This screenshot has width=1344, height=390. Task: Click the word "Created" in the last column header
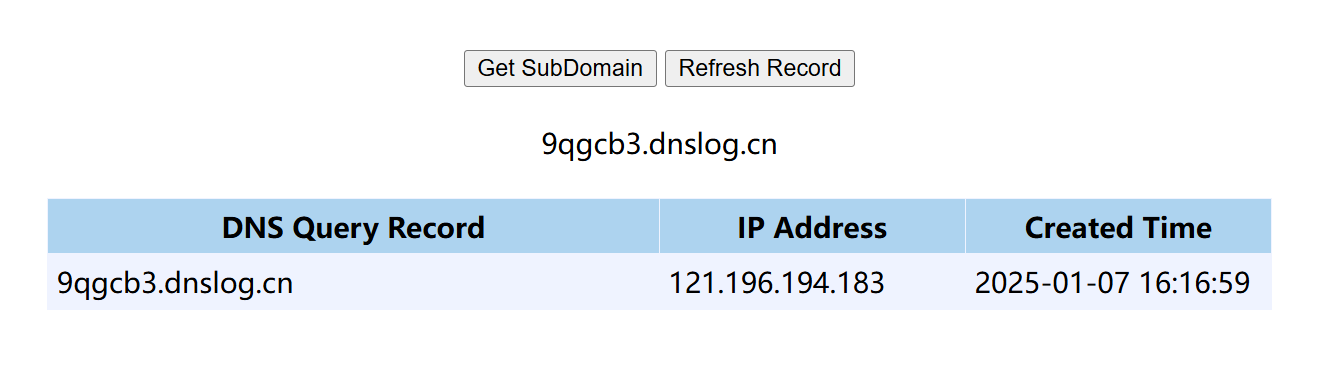[x=1080, y=228]
